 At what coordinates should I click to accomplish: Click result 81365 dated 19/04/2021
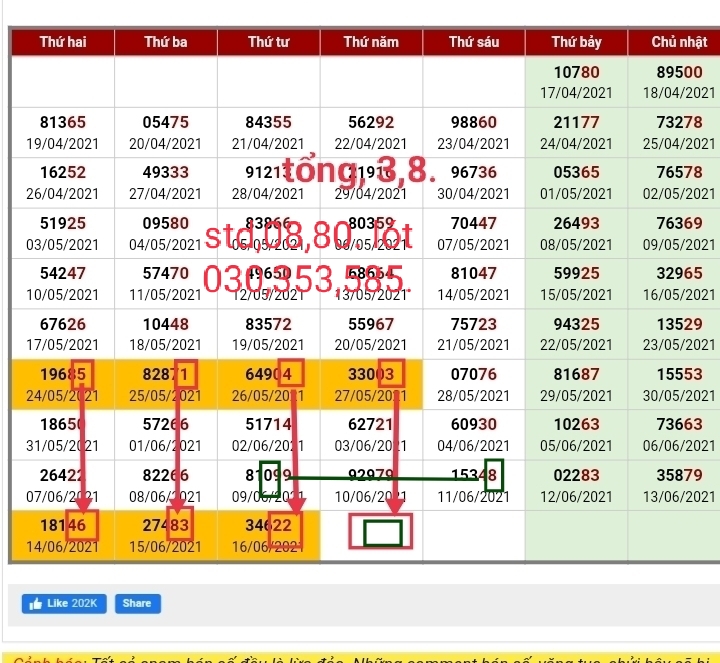coord(63,132)
